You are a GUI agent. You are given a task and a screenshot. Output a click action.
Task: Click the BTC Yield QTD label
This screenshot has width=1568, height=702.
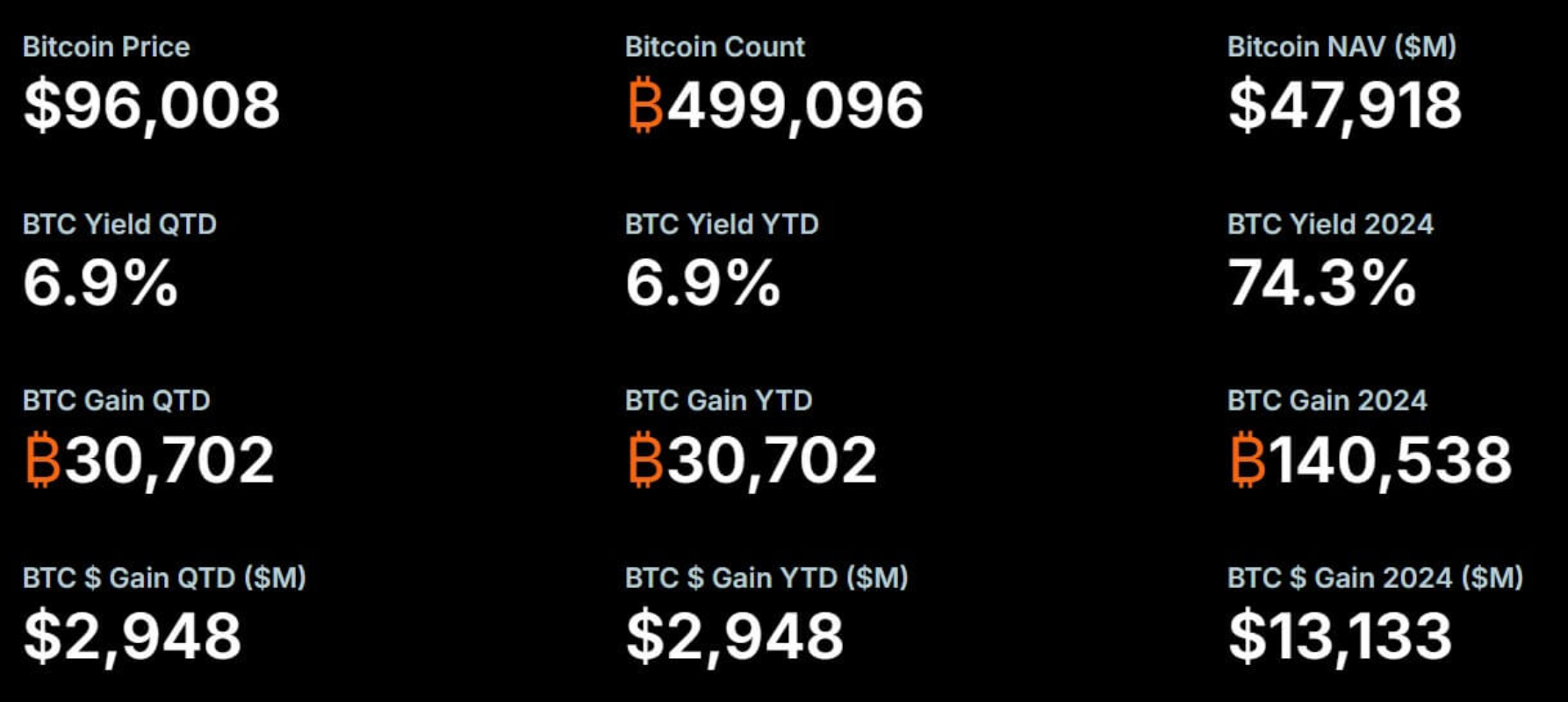(x=119, y=224)
